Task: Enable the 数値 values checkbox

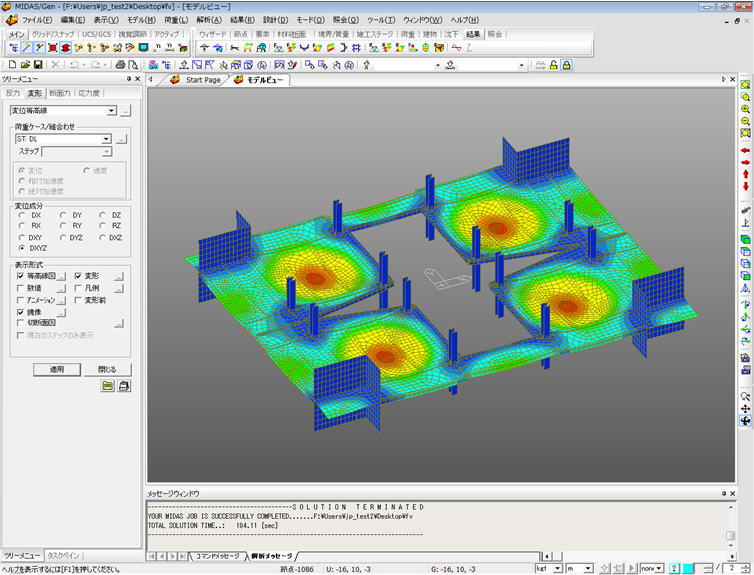Action: point(20,288)
